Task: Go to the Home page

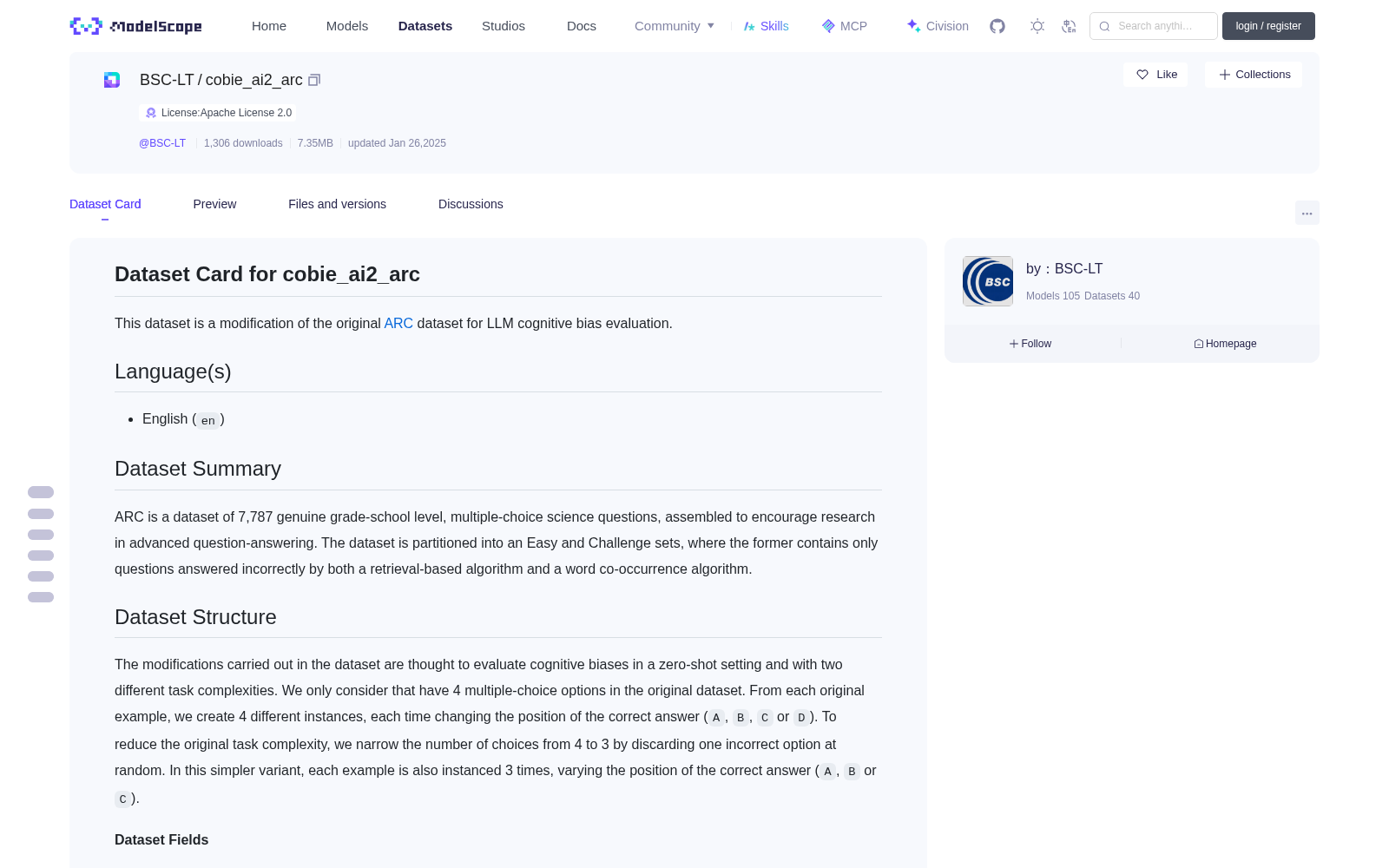Action: click(269, 26)
